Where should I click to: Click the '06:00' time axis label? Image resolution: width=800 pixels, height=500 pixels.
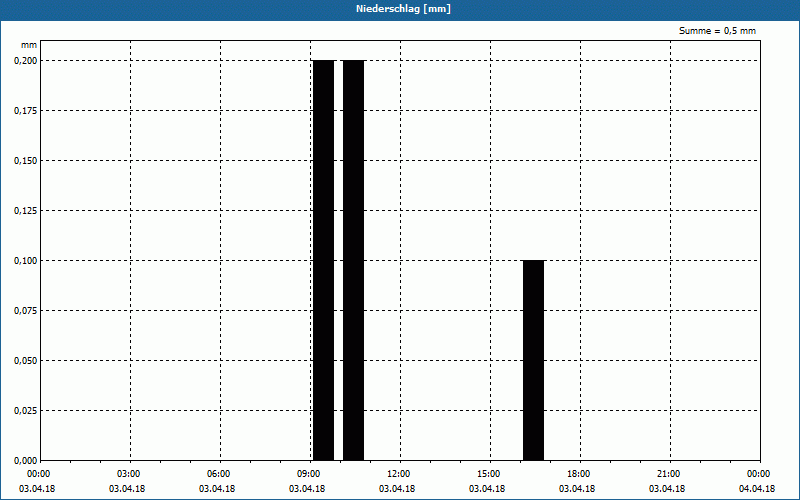tap(218, 474)
